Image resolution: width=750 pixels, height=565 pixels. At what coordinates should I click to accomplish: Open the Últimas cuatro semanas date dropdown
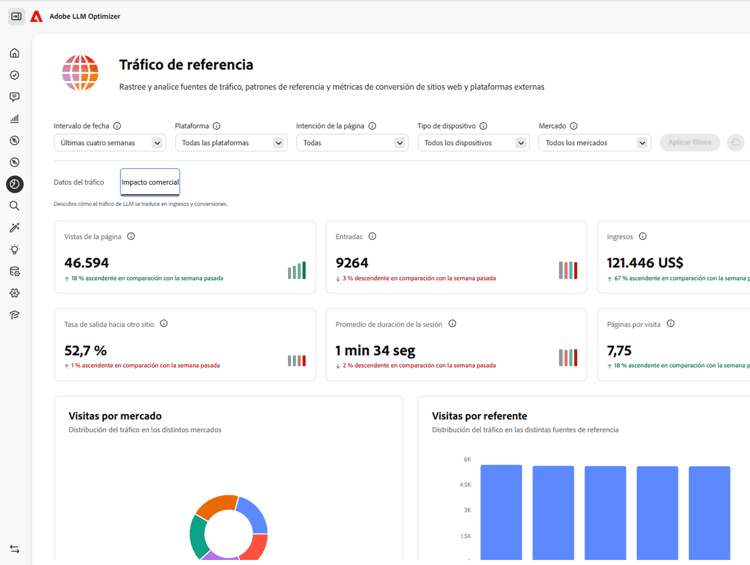tap(110, 143)
